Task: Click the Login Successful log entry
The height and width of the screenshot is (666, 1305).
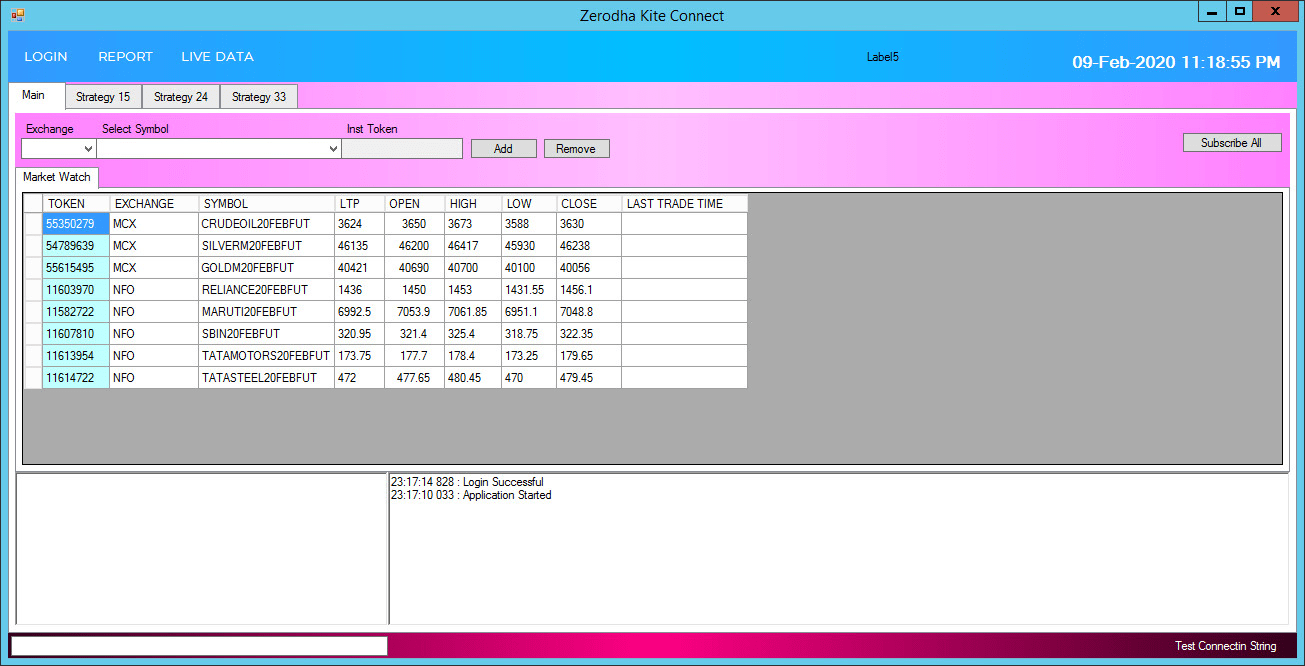Action: click(x=467, y=482)
